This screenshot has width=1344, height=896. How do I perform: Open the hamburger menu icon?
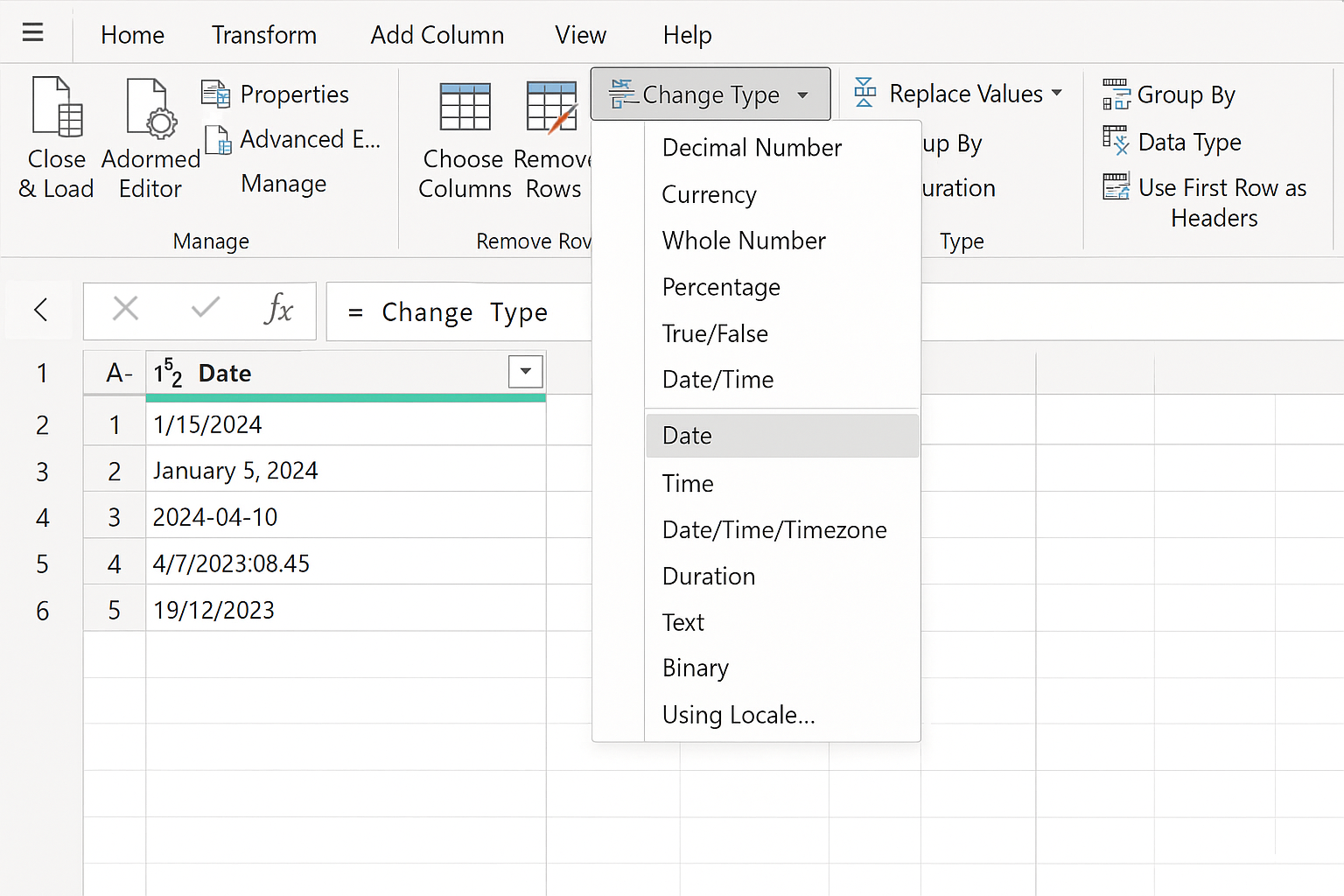[x=32, y=33]
